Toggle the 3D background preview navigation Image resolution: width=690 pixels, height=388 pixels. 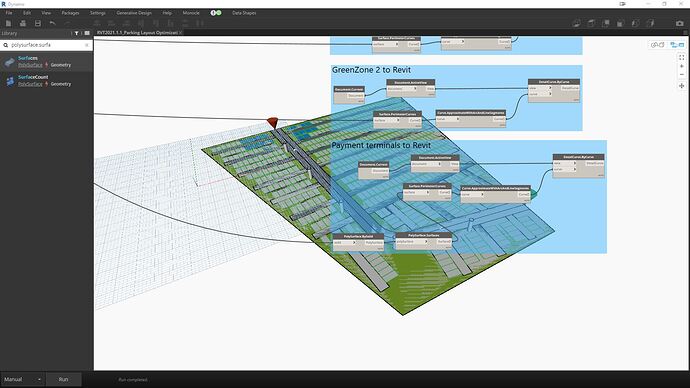[657, 45]
